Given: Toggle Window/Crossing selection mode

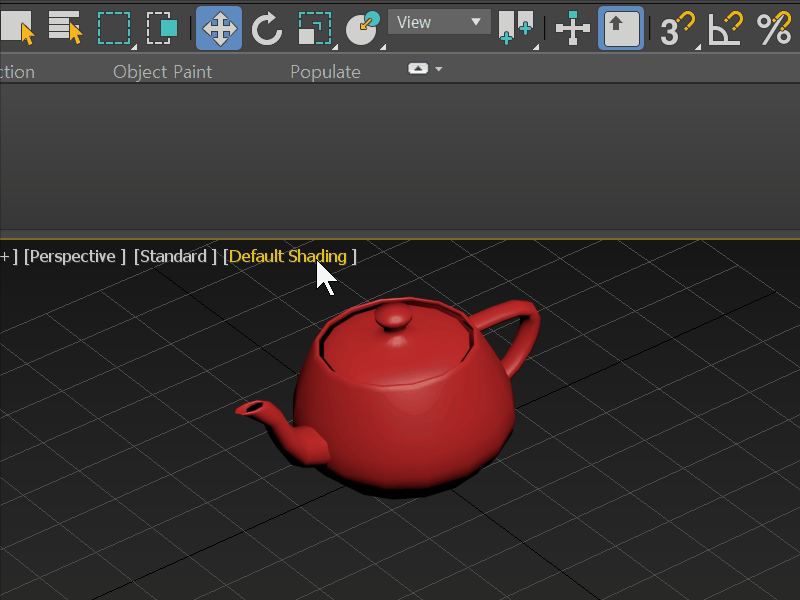Looking at the screenshot, I should pos(162,28).
